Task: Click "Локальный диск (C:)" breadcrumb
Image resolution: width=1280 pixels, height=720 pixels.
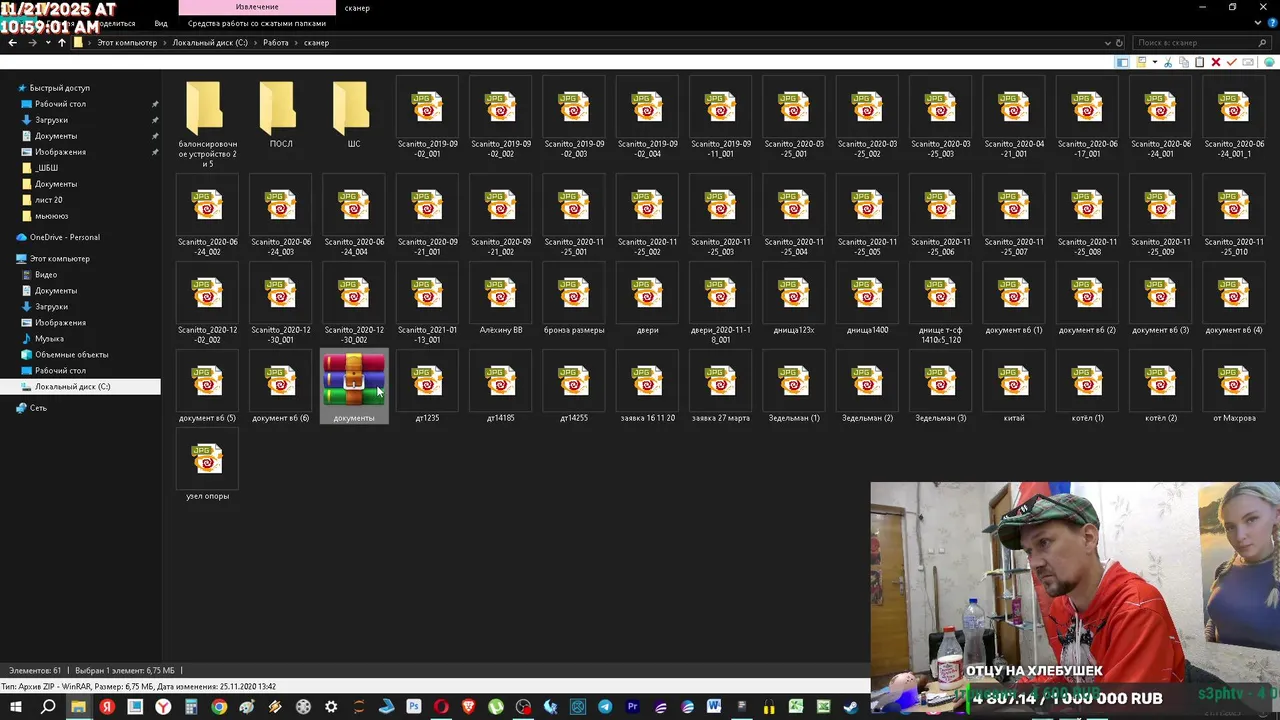Action: [x=210, y=43]
